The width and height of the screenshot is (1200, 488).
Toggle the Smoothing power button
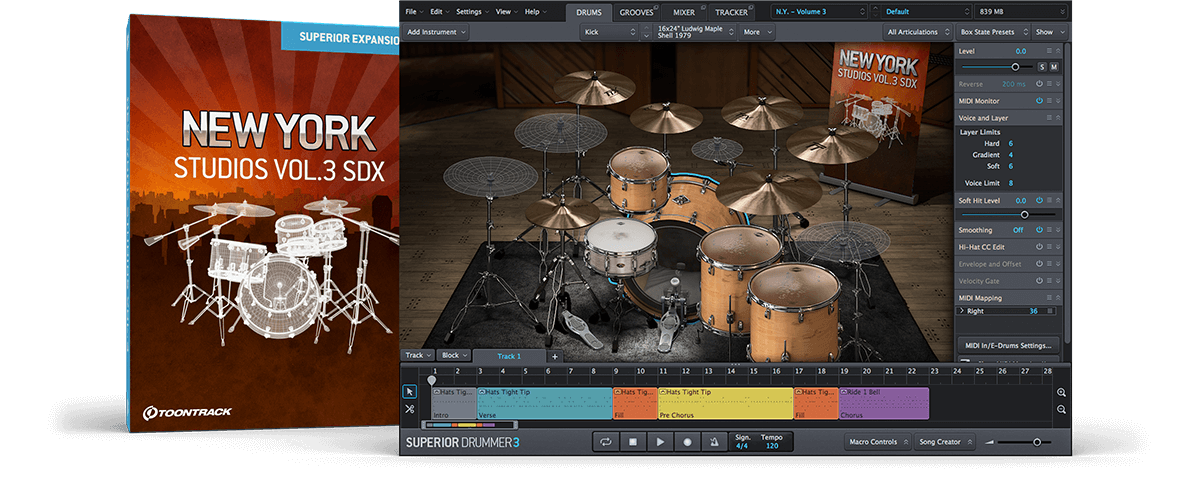click(x=1040, y=230)
